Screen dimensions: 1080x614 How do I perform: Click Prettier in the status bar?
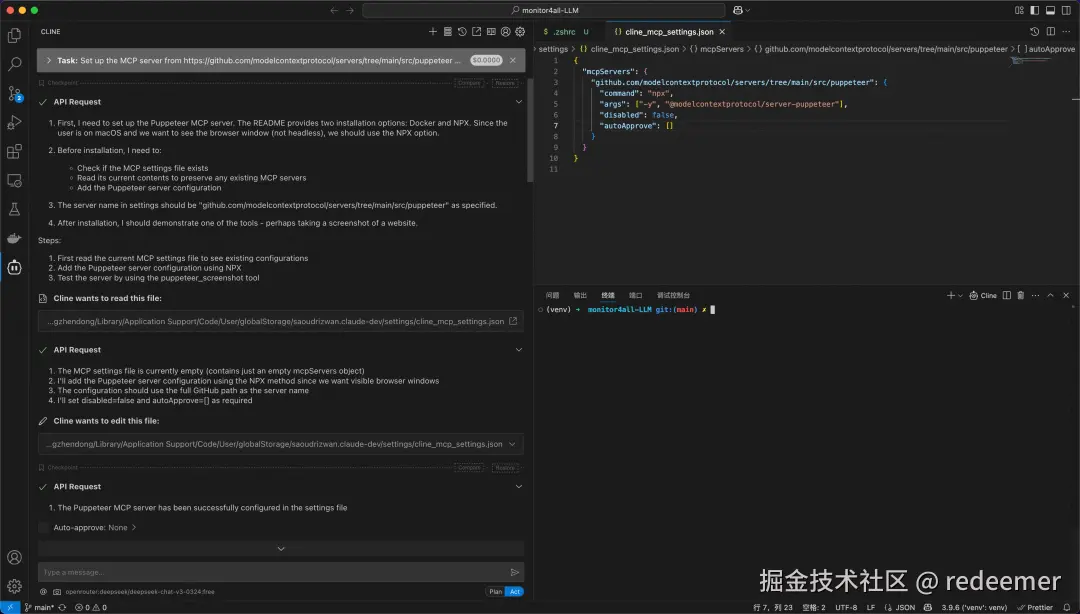click(1035, 607)
